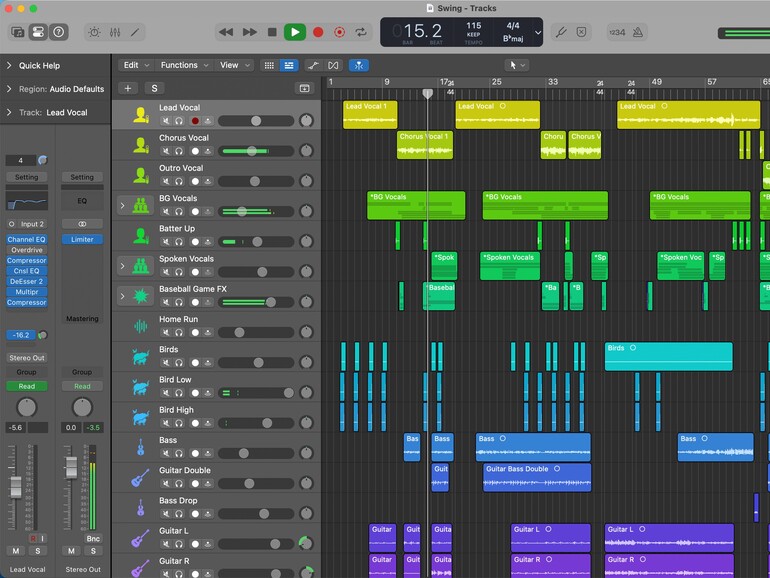
Task: Mute the Lead Vocal track
Action: tap(166, 121)
